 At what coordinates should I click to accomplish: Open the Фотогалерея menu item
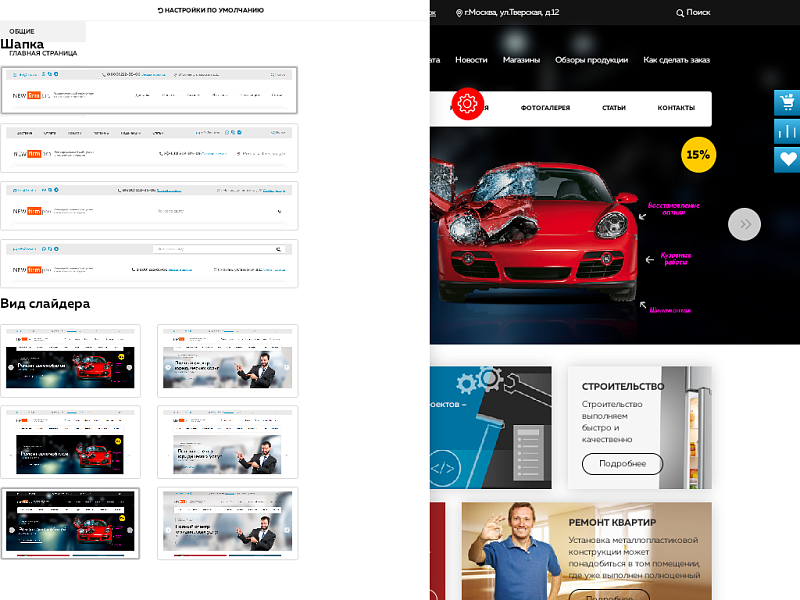(x=545, y=108)
